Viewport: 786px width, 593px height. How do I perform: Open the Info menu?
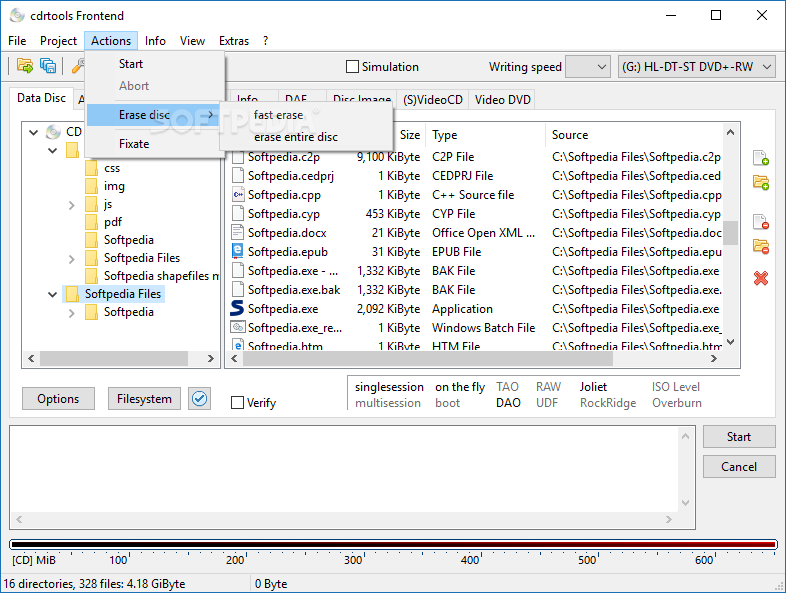tap(155, 41)
